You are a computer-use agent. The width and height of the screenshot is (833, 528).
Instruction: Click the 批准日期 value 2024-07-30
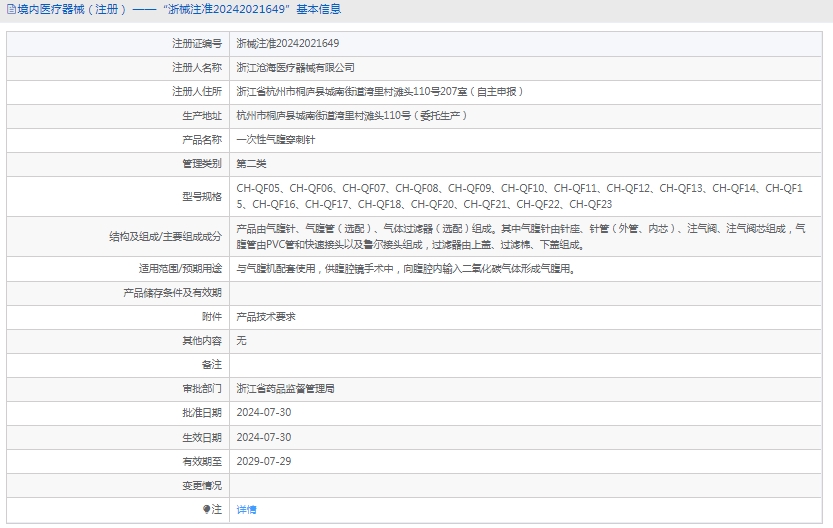(263, 412)
